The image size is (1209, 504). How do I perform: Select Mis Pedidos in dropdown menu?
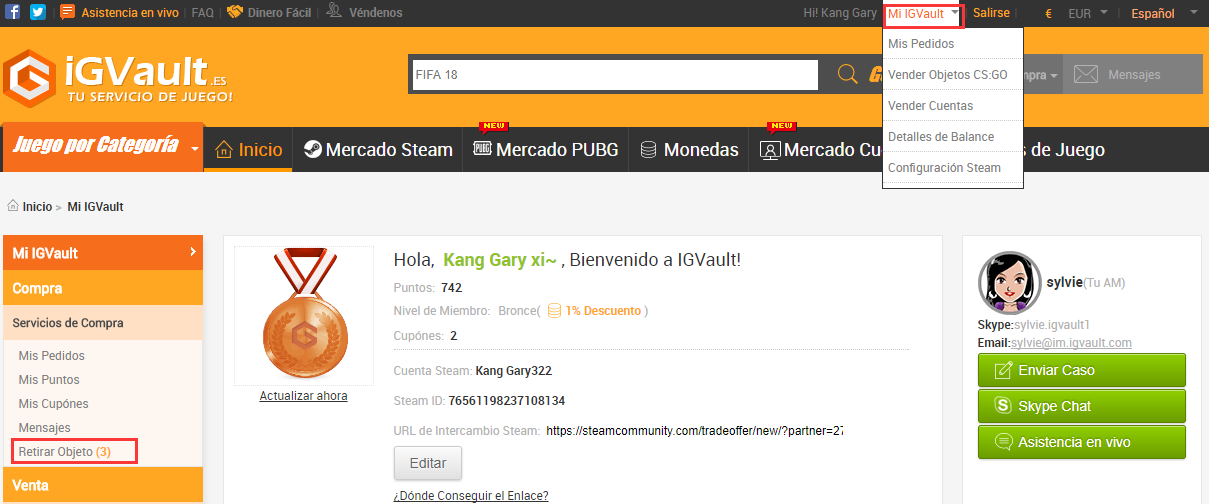coord(921,44)
